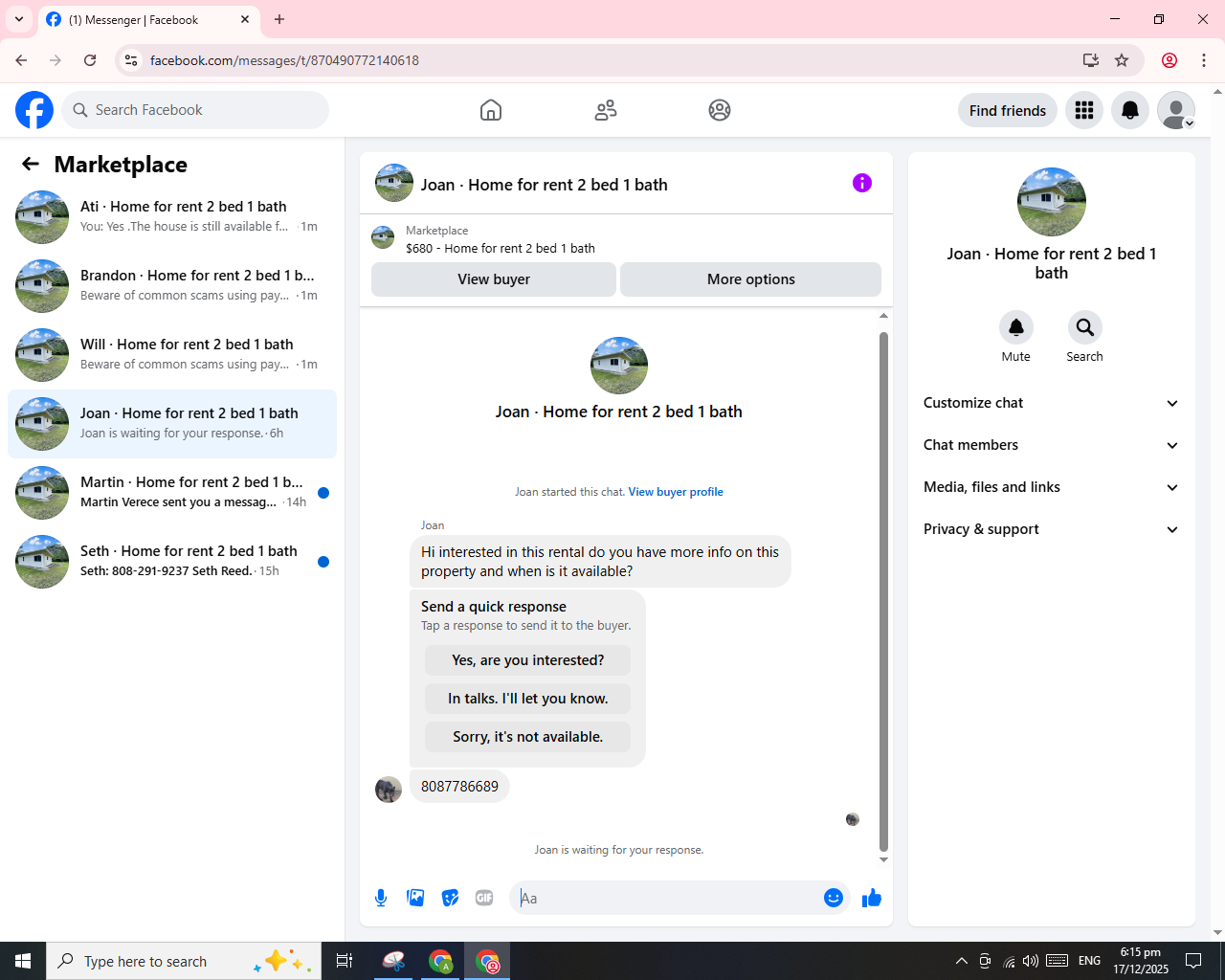Send a thumbs-up like
Image resolution: width=1225 pixels, height=980 pixels.
click(872, 898)
